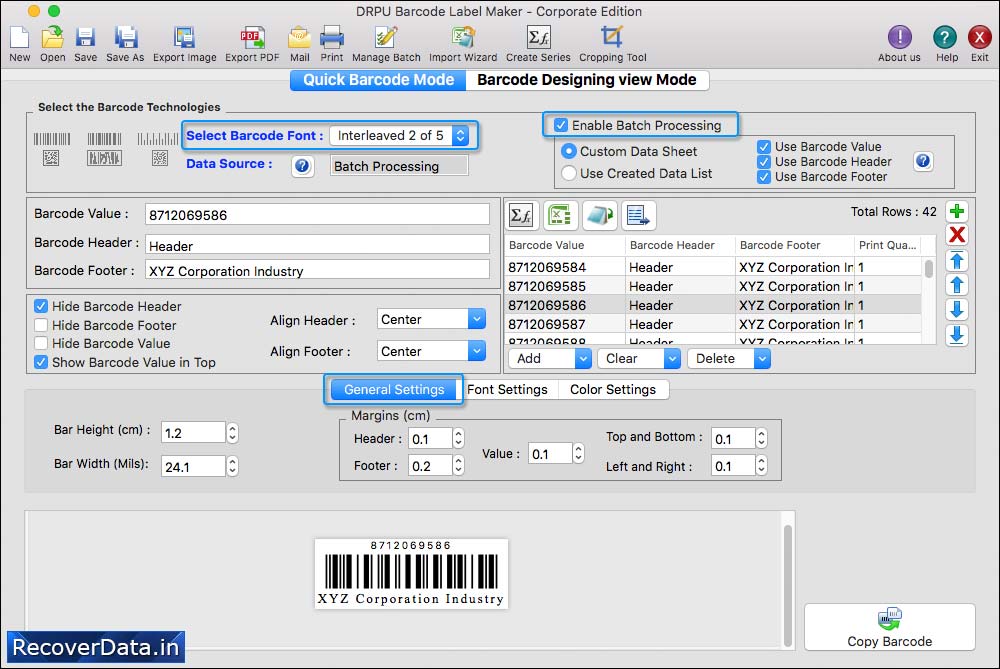Click the move row to top arrow

pos(957,260)
